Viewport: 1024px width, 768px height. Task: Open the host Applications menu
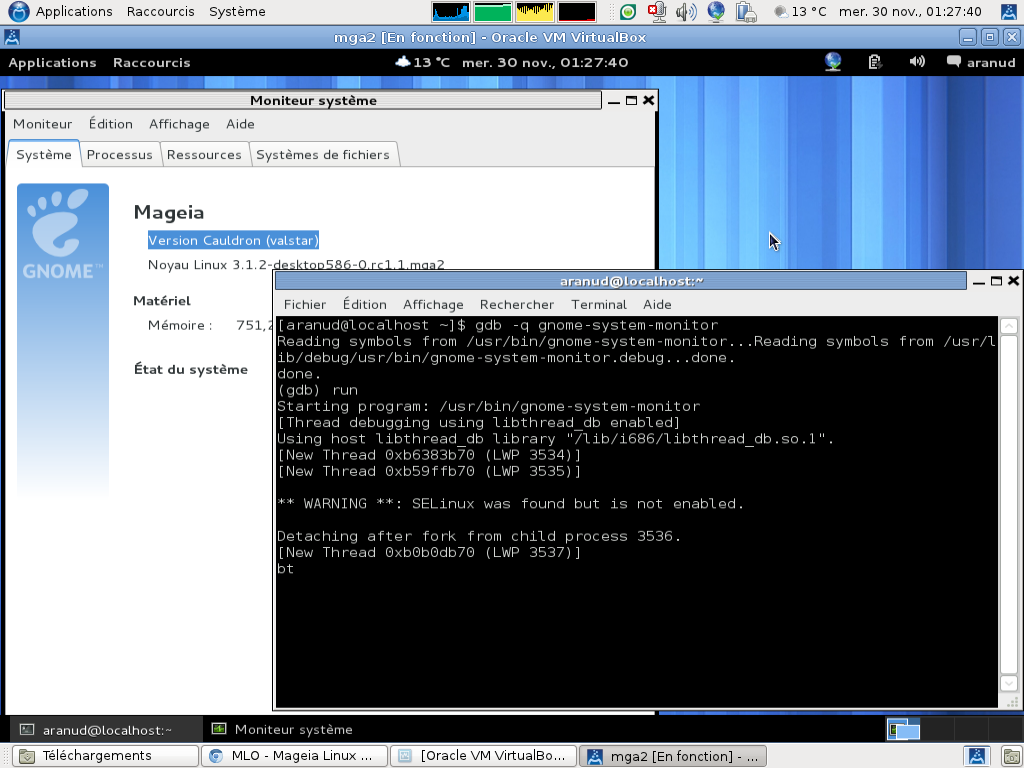(x=74, y=12)
